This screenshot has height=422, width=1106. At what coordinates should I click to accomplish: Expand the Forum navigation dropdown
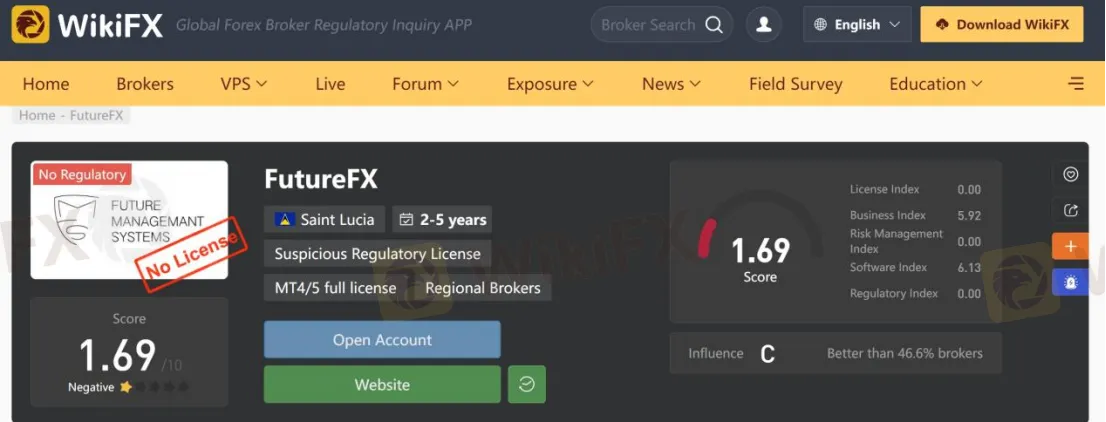click(x=425, y=84)
